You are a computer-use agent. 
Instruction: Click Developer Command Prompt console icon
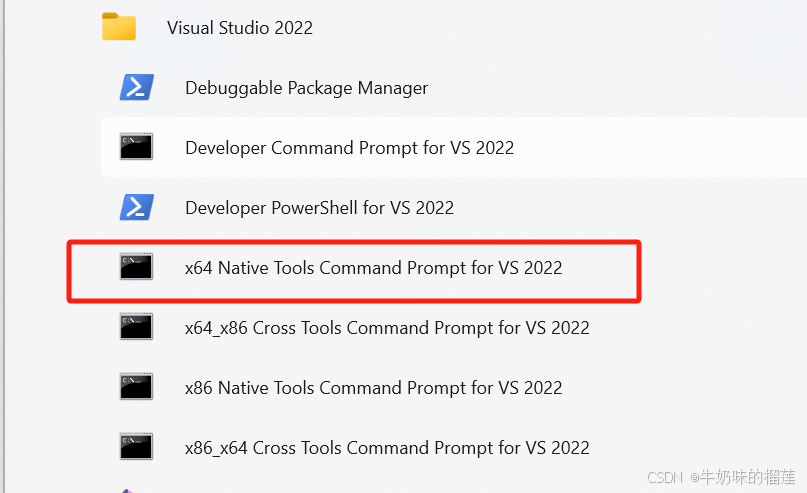tap(136, 147)
